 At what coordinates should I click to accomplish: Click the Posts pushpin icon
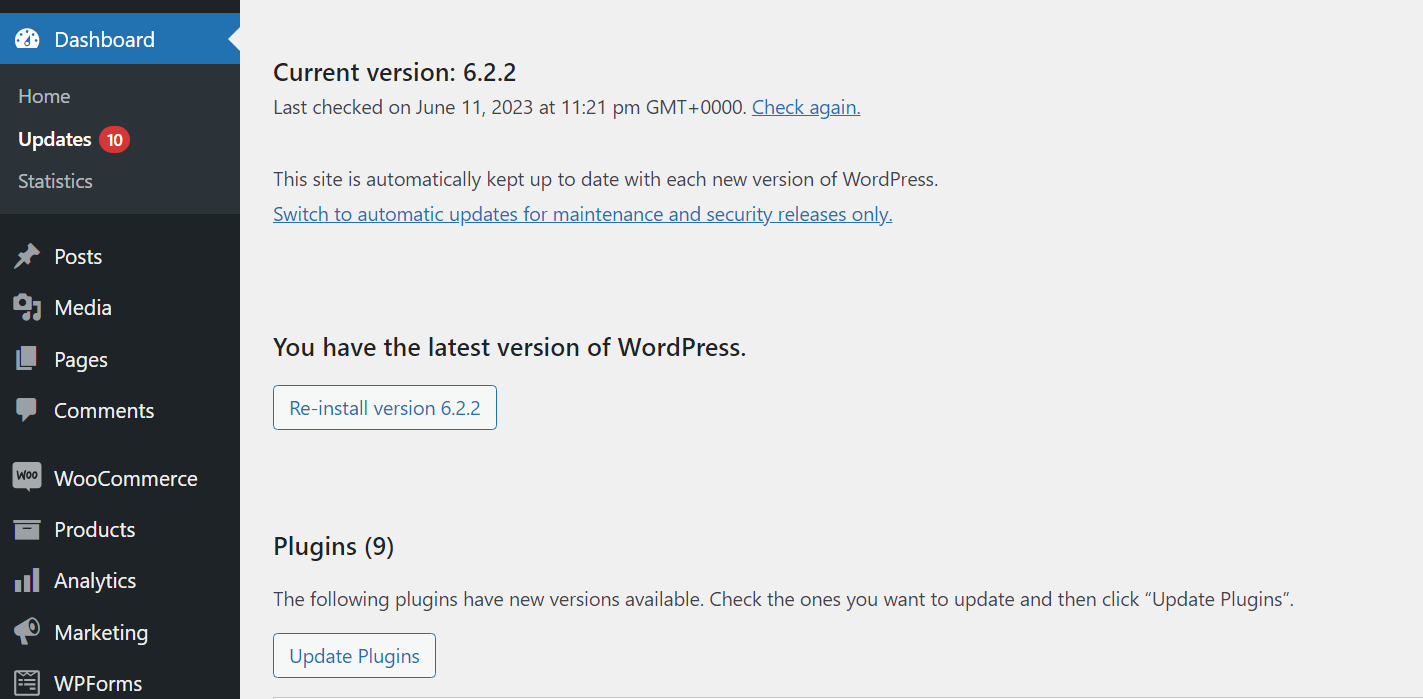coord(27,256)
